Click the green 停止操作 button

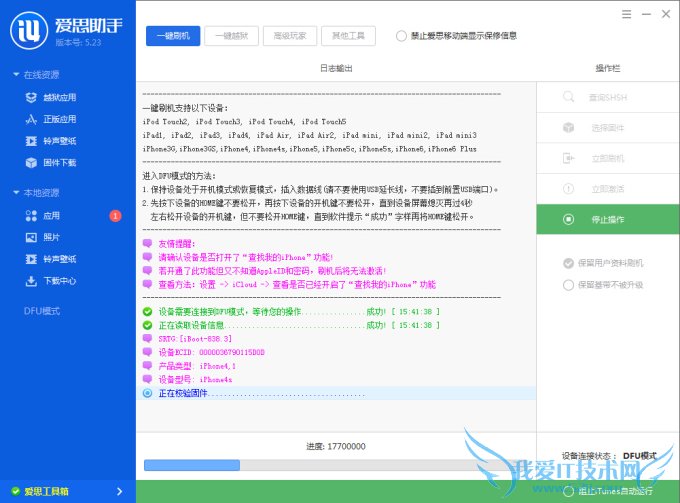tap(608, 219)
